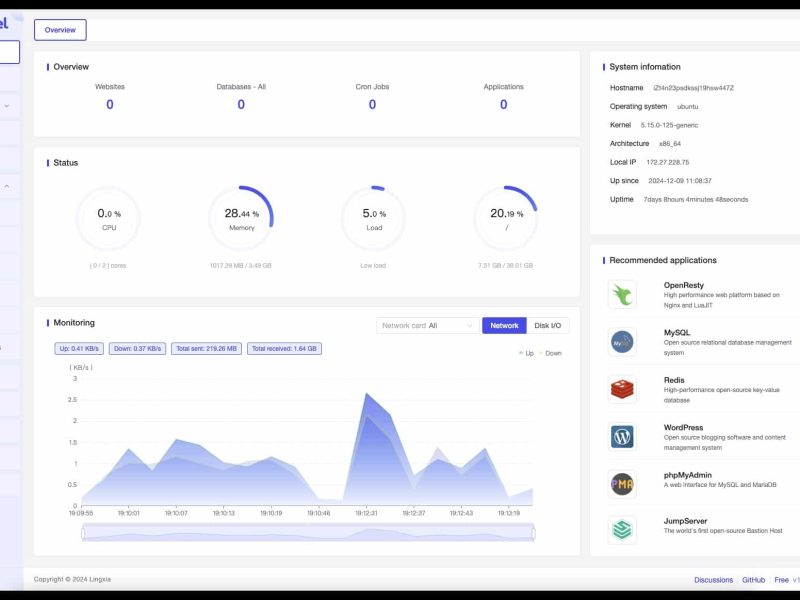Click the JumpServer application icon

tap(622, 530)
